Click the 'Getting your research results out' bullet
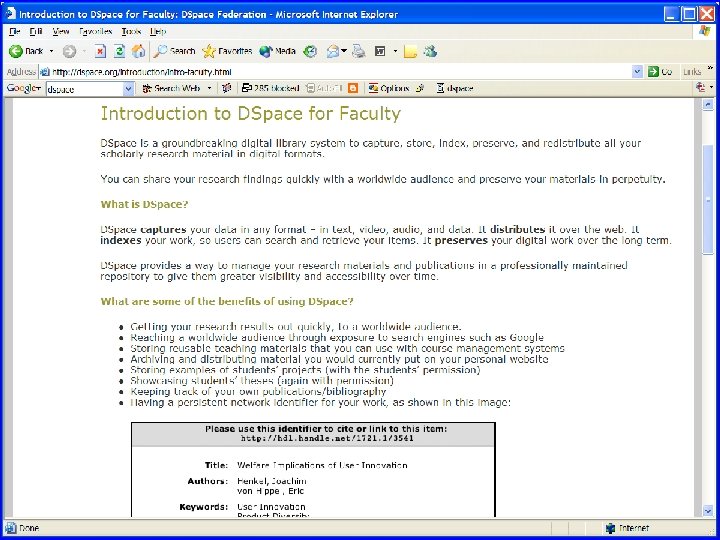This screenshot has height=540, width=720. click(295, 326)
